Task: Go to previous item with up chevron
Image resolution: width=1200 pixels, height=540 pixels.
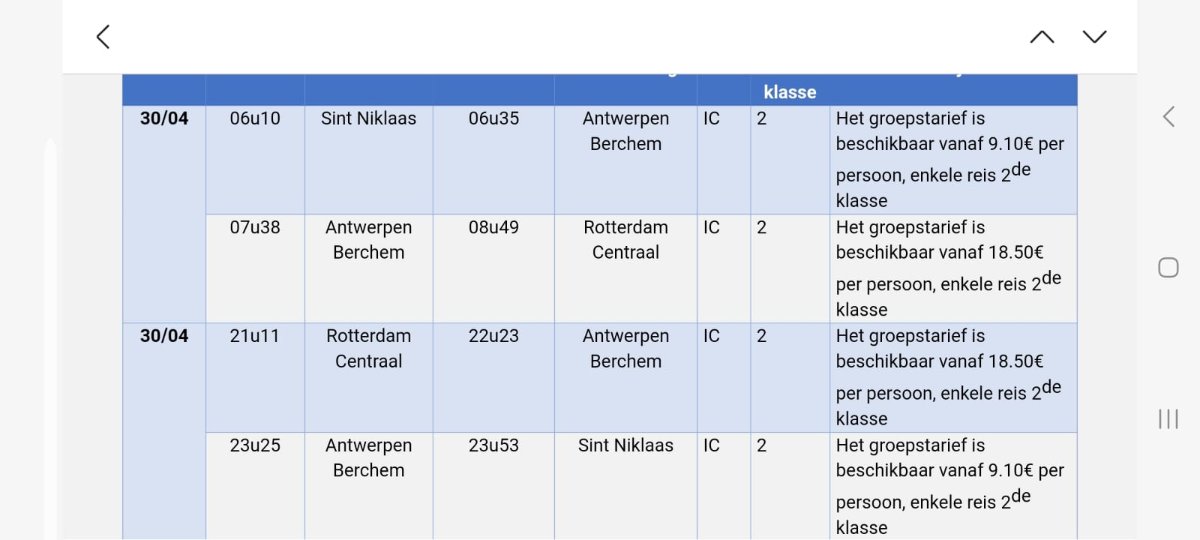Action: [1042, 37]
